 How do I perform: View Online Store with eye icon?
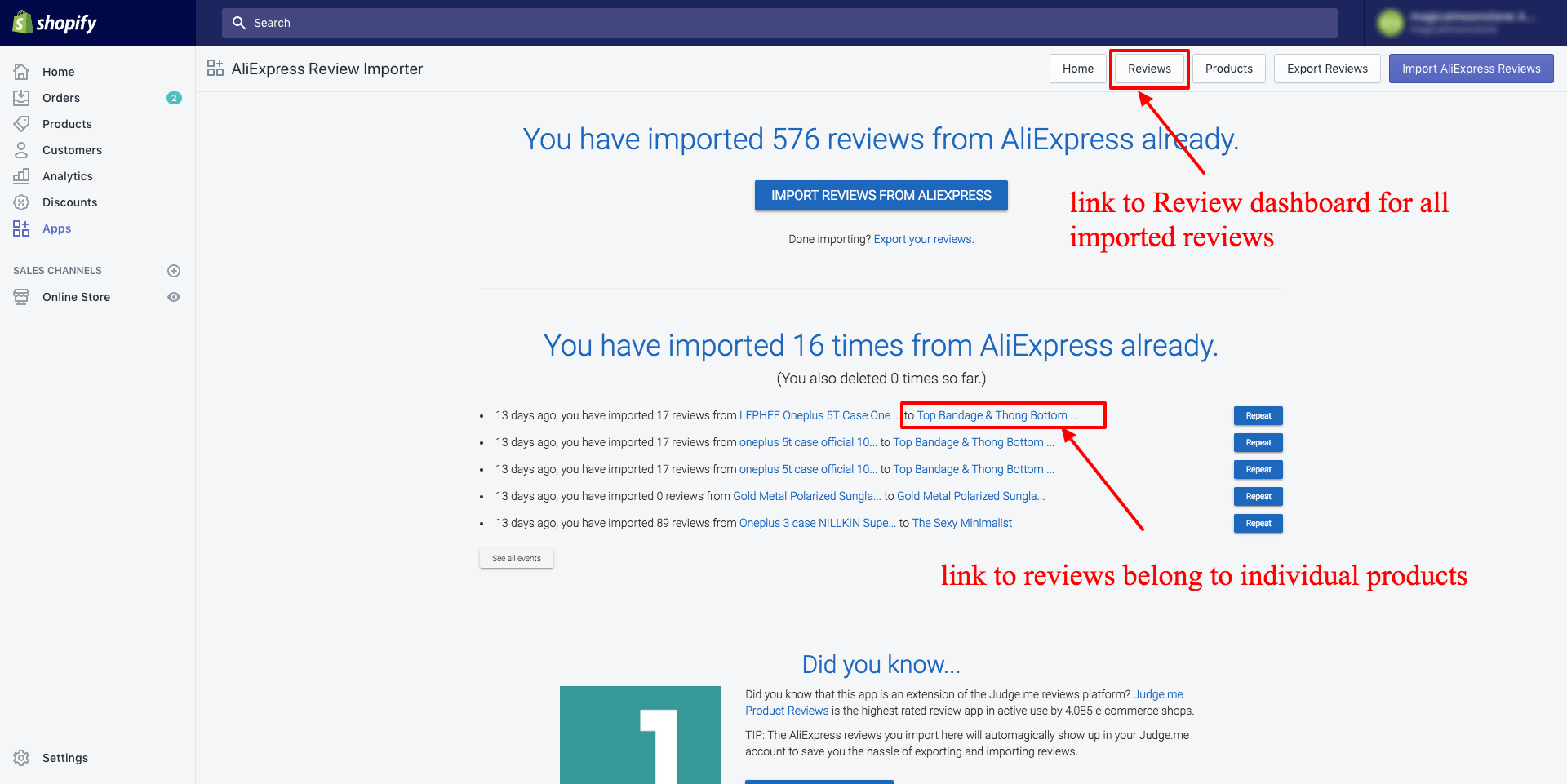pos(174,297)
